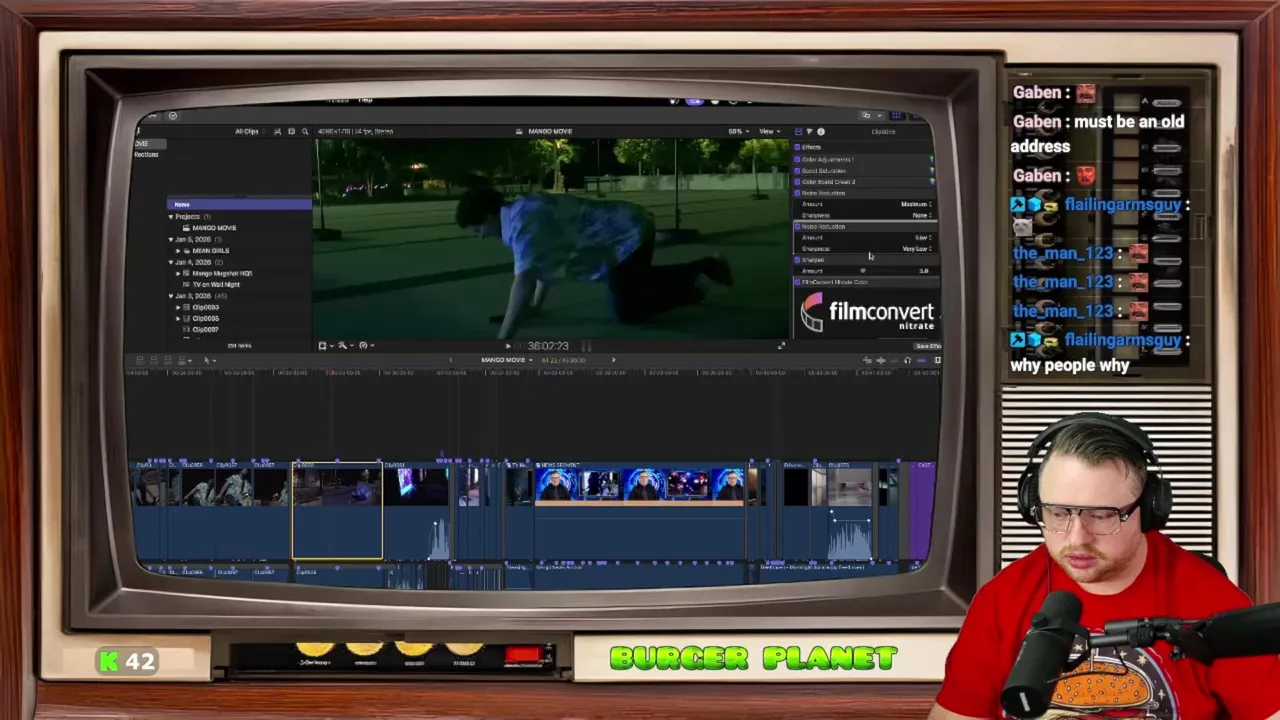The width and height of the screenshot is (1280, 720).
Task: Open Sharpness dropdown set to Very Low
Action: pos(917,249)
